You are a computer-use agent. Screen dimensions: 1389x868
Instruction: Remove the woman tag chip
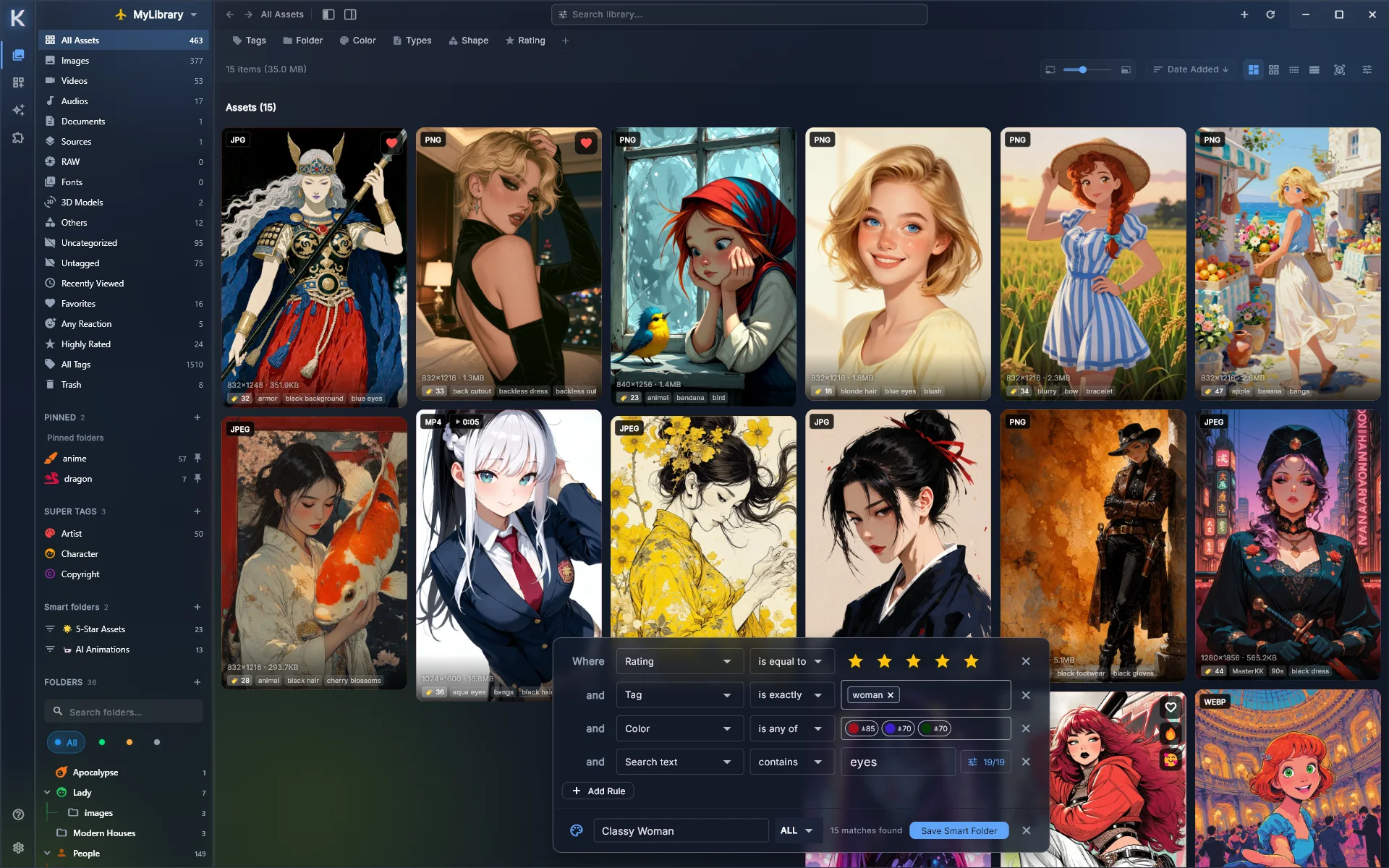click(891, 695)
